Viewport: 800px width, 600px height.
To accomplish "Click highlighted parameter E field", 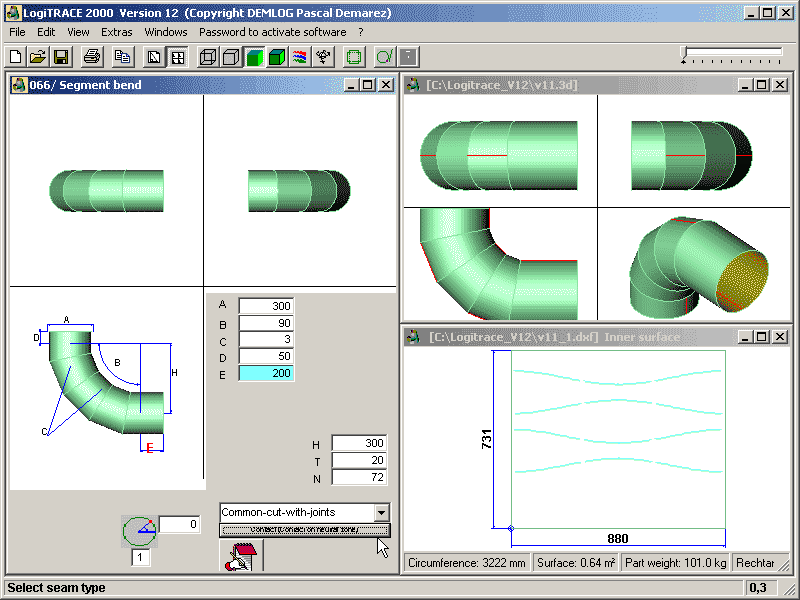I will (266, 373).
